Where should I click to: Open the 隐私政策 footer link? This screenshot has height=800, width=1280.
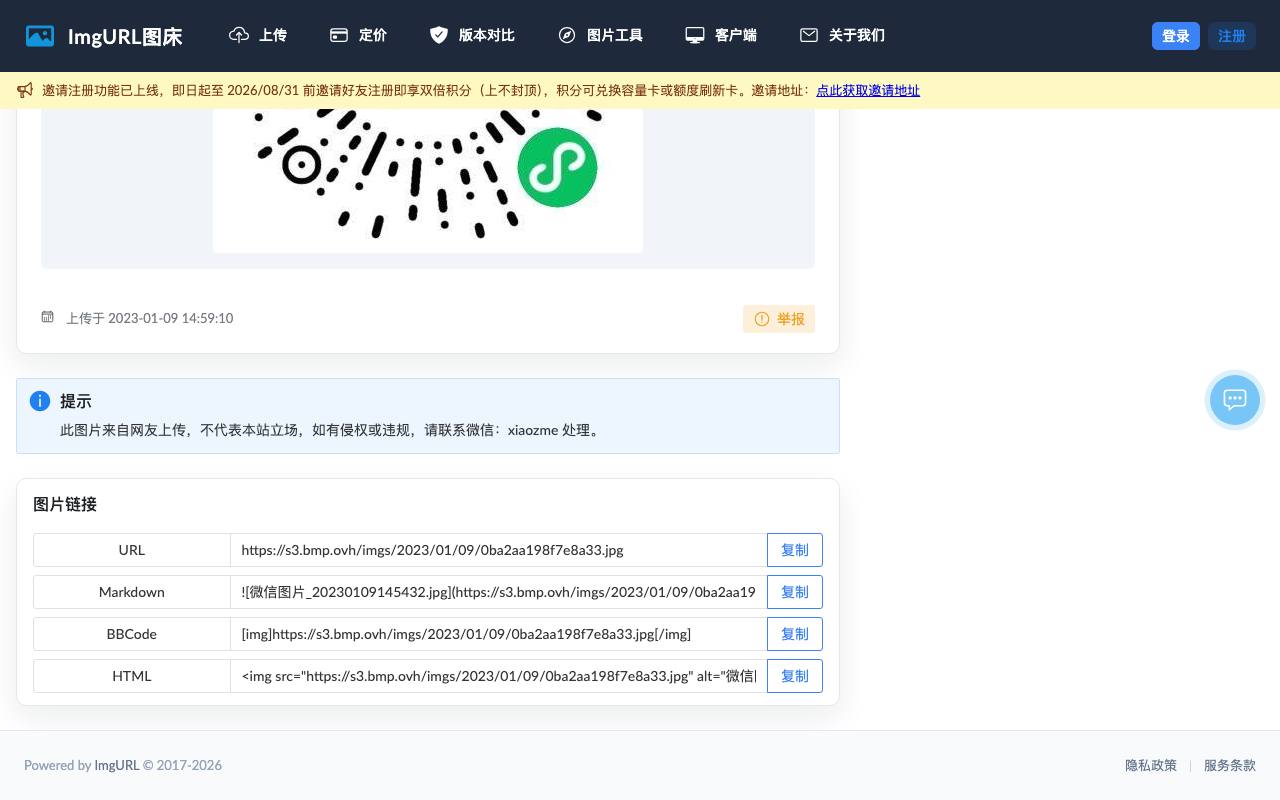(x=1151, y=765)
